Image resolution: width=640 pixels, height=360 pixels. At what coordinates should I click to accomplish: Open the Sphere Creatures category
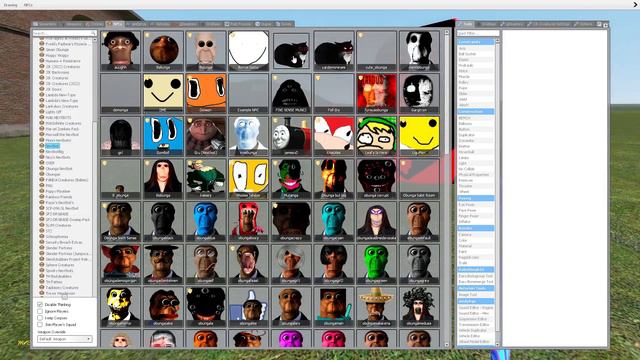[60, 265]
